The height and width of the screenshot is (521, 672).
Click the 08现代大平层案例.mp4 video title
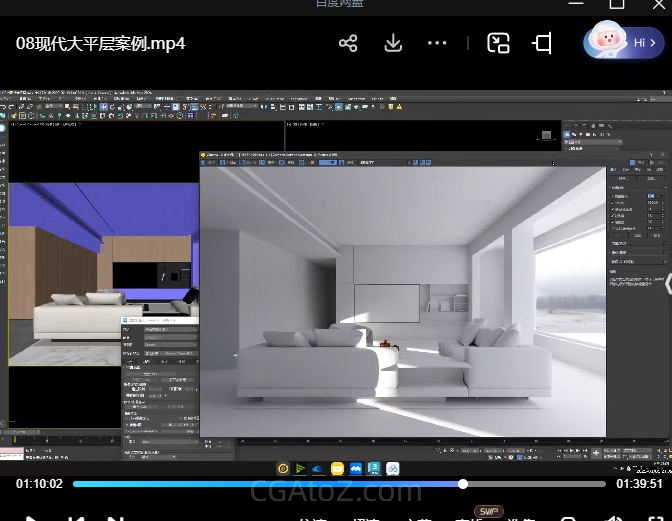100,44
